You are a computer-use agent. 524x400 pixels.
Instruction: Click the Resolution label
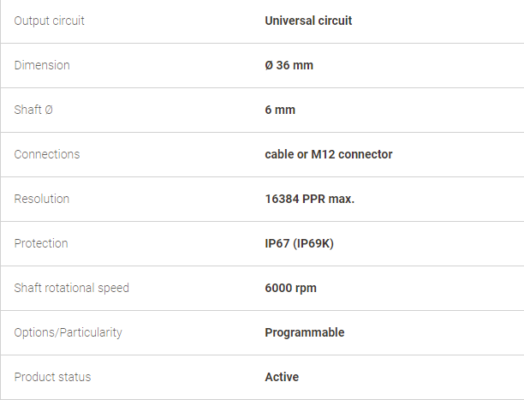[42, 199]
